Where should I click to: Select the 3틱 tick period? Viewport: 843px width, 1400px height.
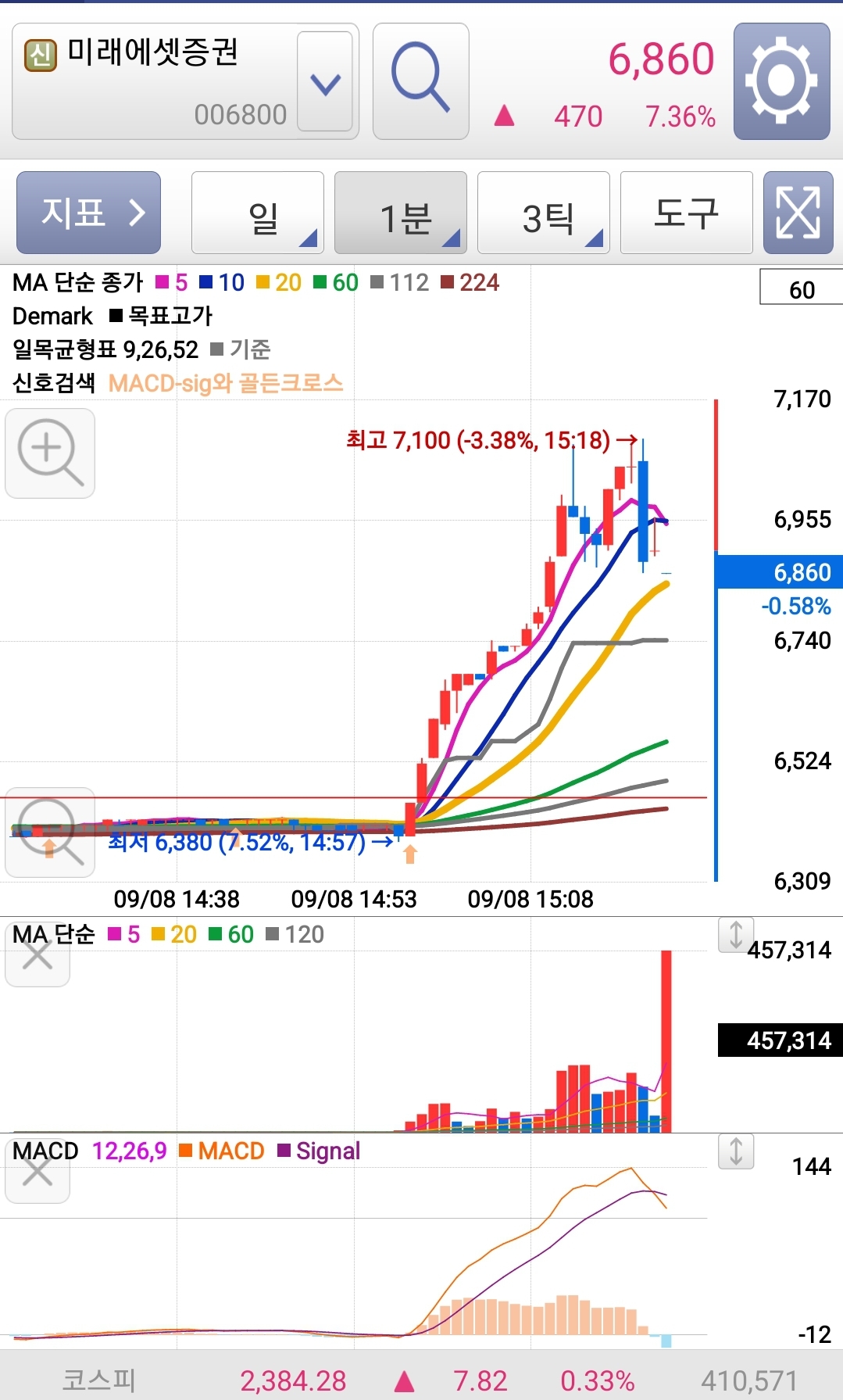544,213
